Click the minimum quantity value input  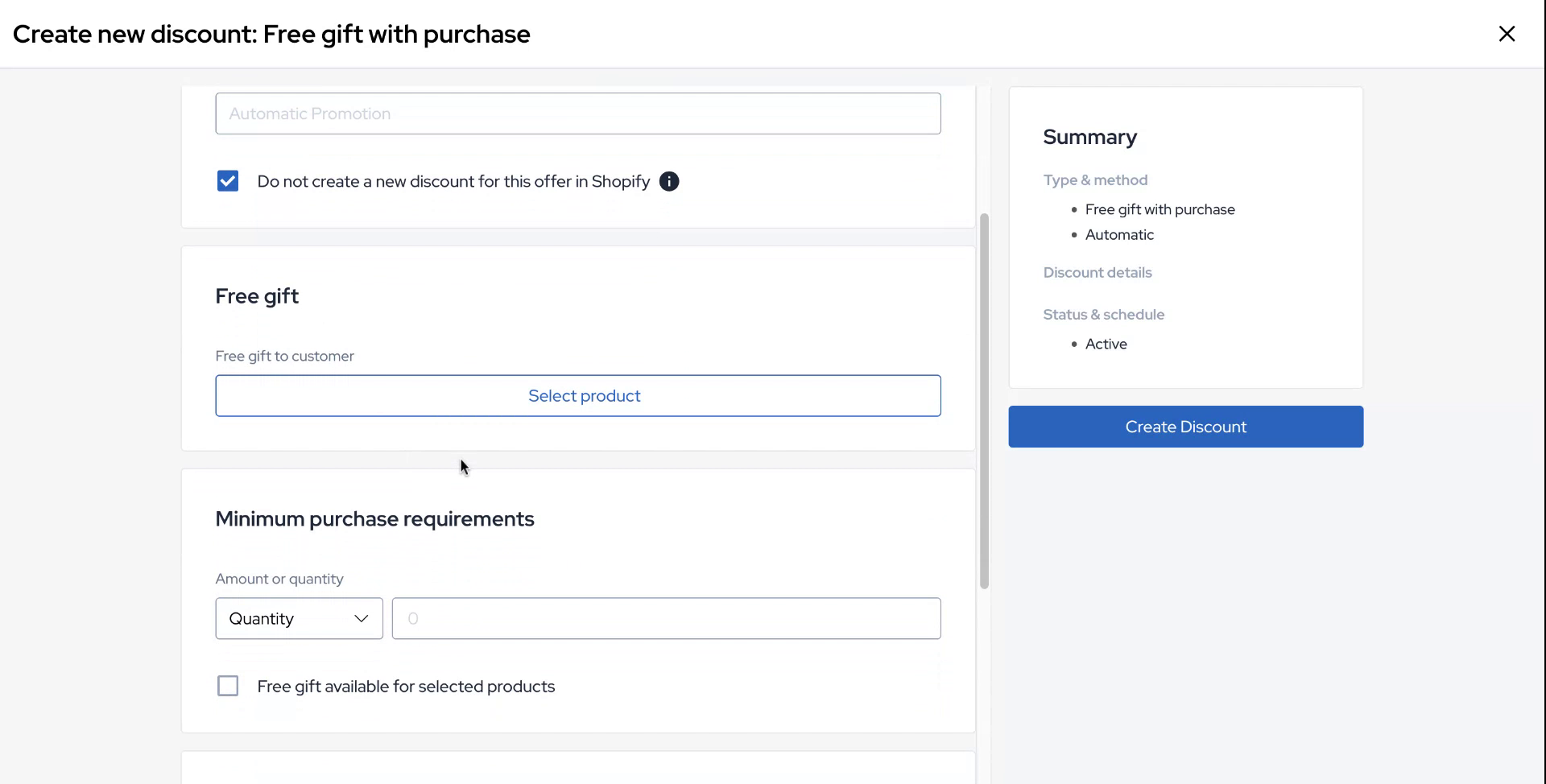click(x=666, y=618)
